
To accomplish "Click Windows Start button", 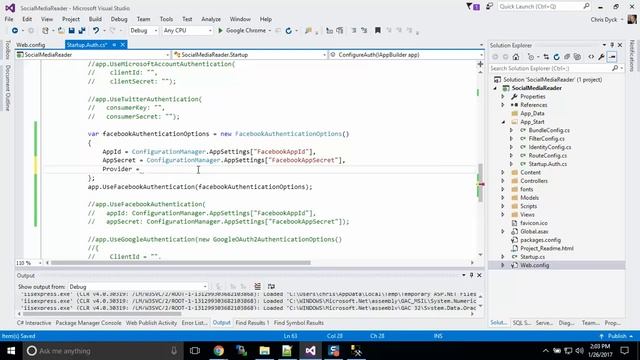I will tap(11, 351).
